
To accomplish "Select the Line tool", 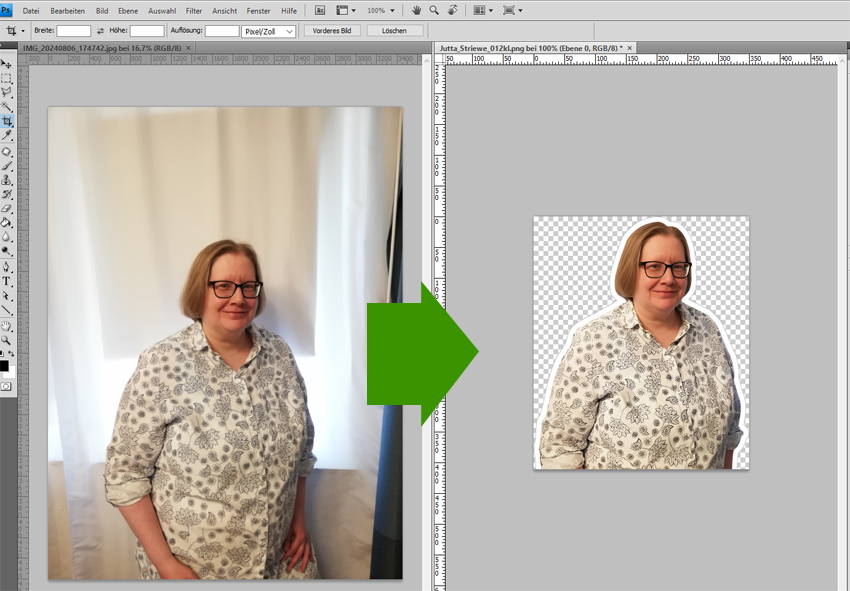I will pyautogui.click(x=6, y=310).
